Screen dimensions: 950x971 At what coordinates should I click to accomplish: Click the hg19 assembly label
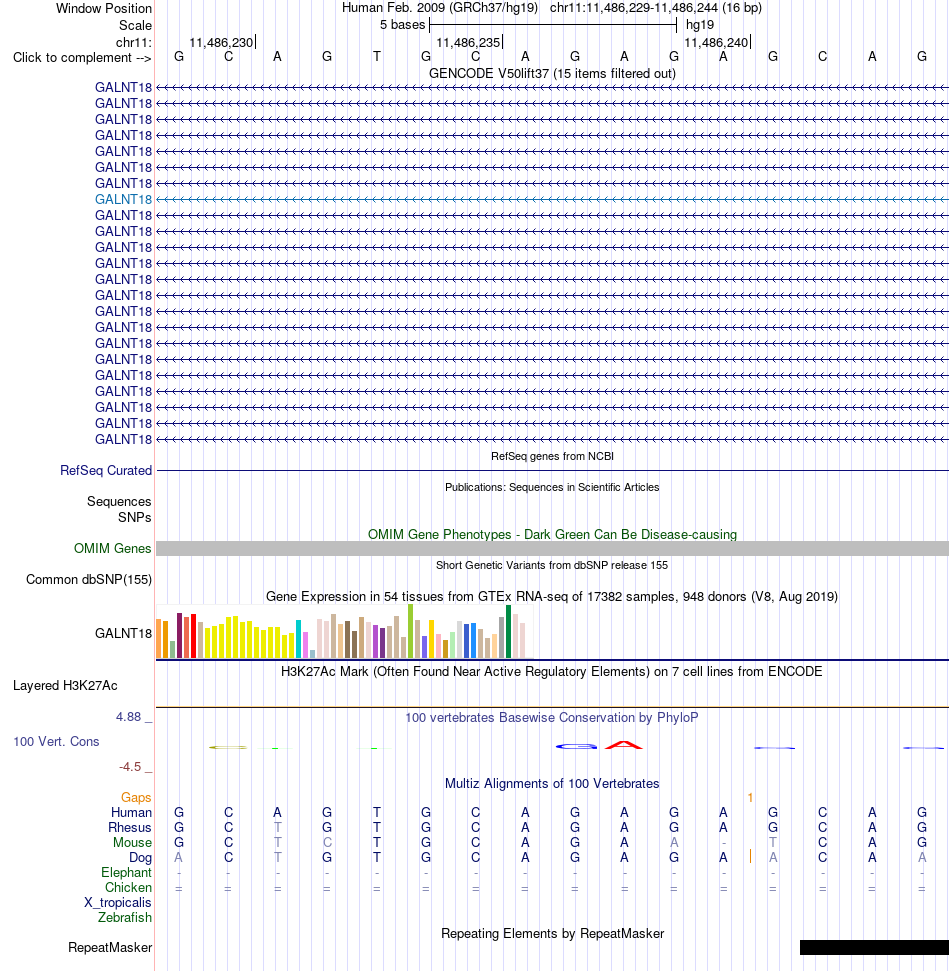[700, 25]
